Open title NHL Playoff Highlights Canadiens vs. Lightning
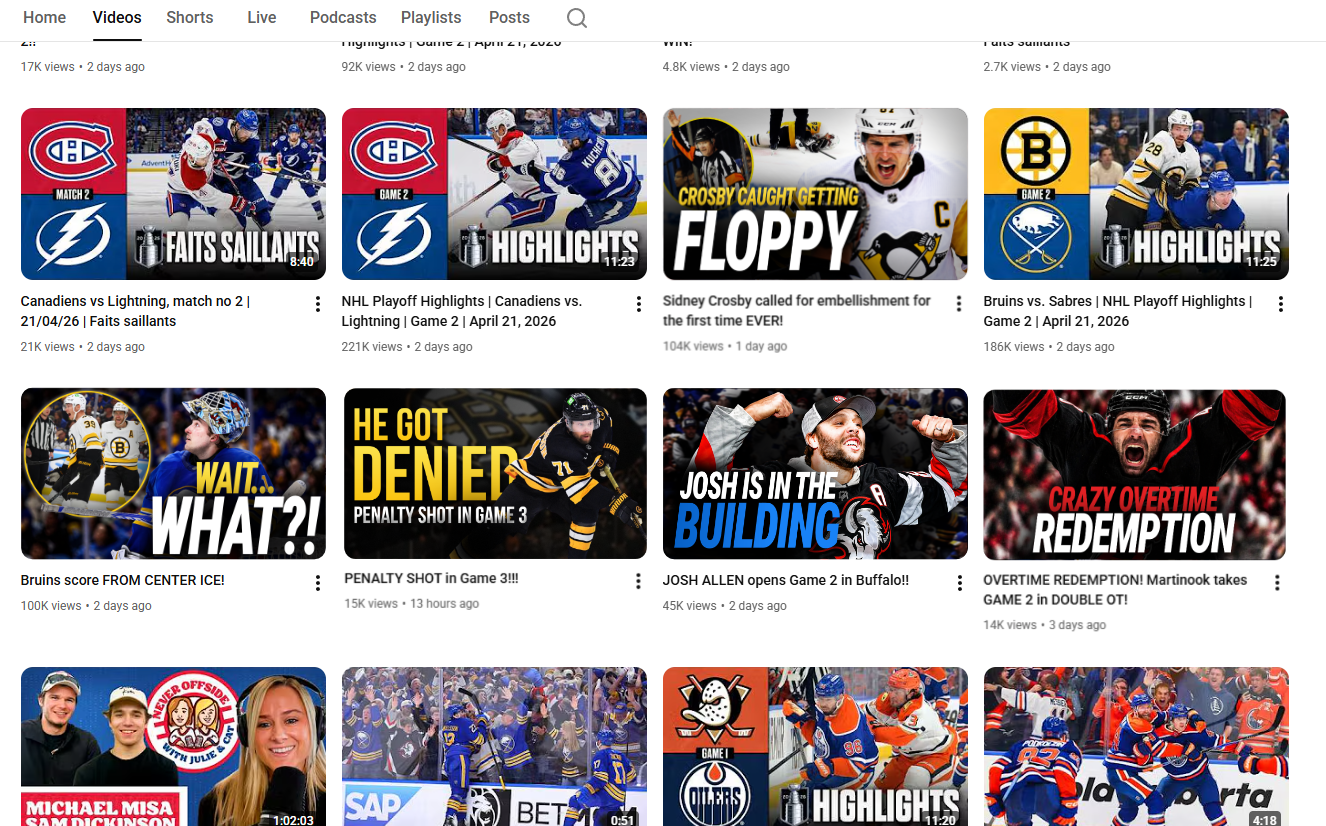The image size is (1326, 826). coord(462,311)
